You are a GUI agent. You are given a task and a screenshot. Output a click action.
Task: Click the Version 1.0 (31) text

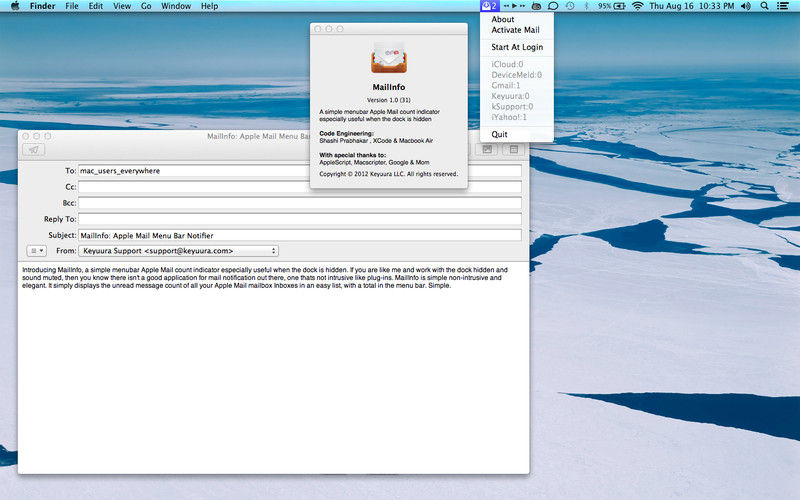pos(389,100)
